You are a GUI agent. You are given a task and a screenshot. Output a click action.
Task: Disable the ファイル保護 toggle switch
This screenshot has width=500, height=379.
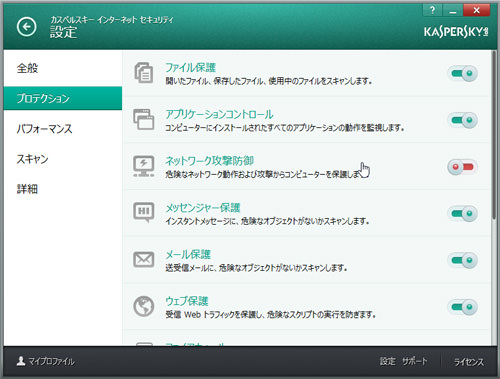click(463, 73)
